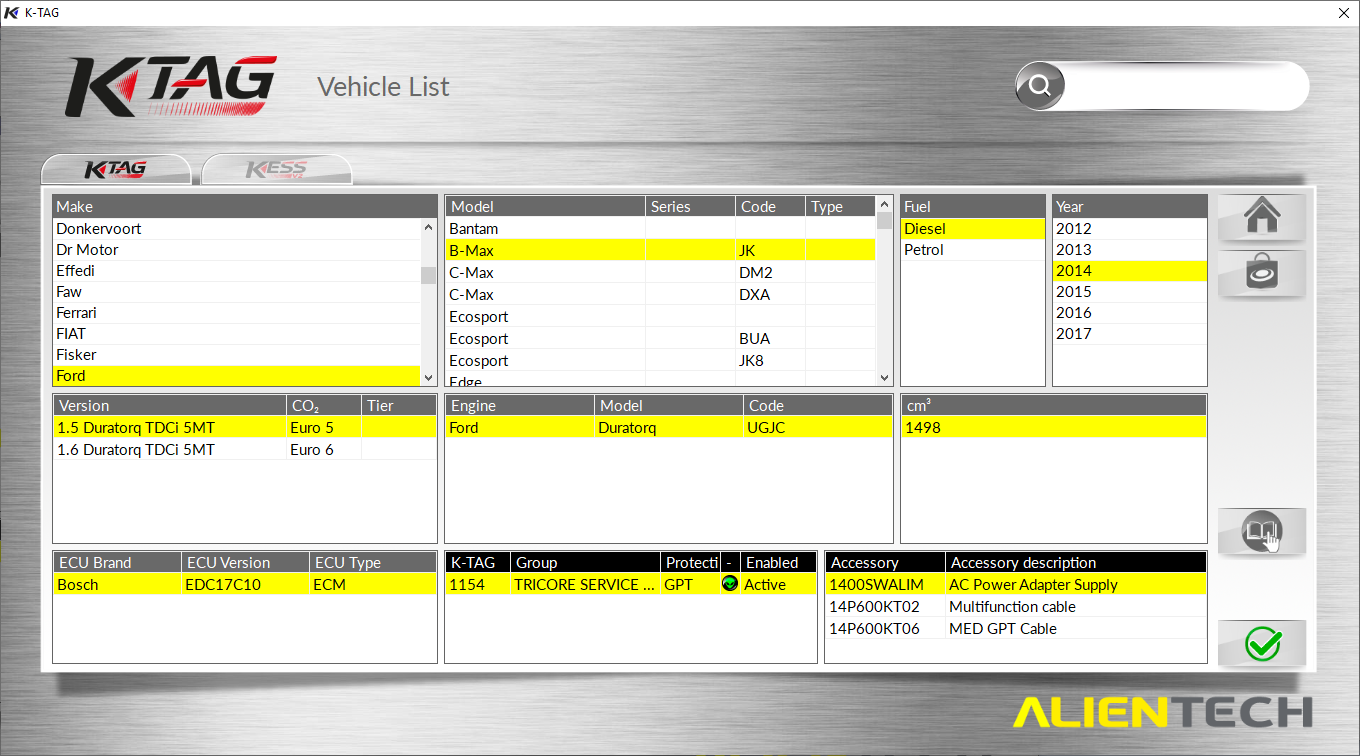Select Ecosport with code JK8

[x=660, y=360]
